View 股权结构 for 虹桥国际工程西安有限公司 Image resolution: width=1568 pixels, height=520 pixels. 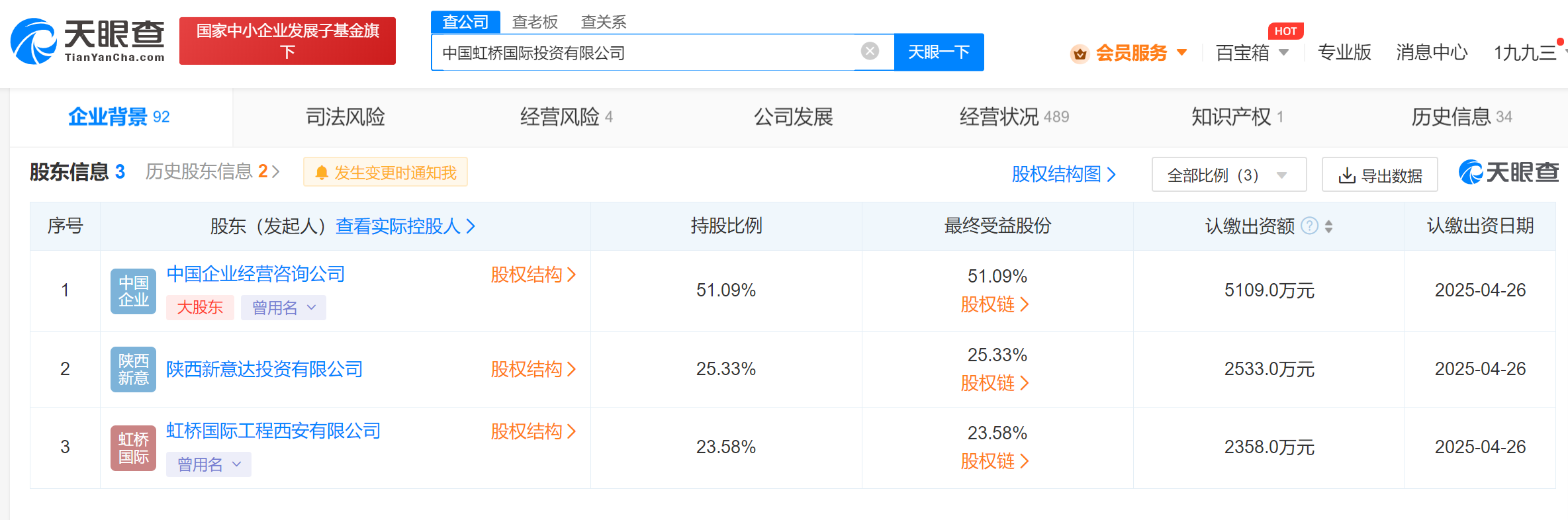533,431
